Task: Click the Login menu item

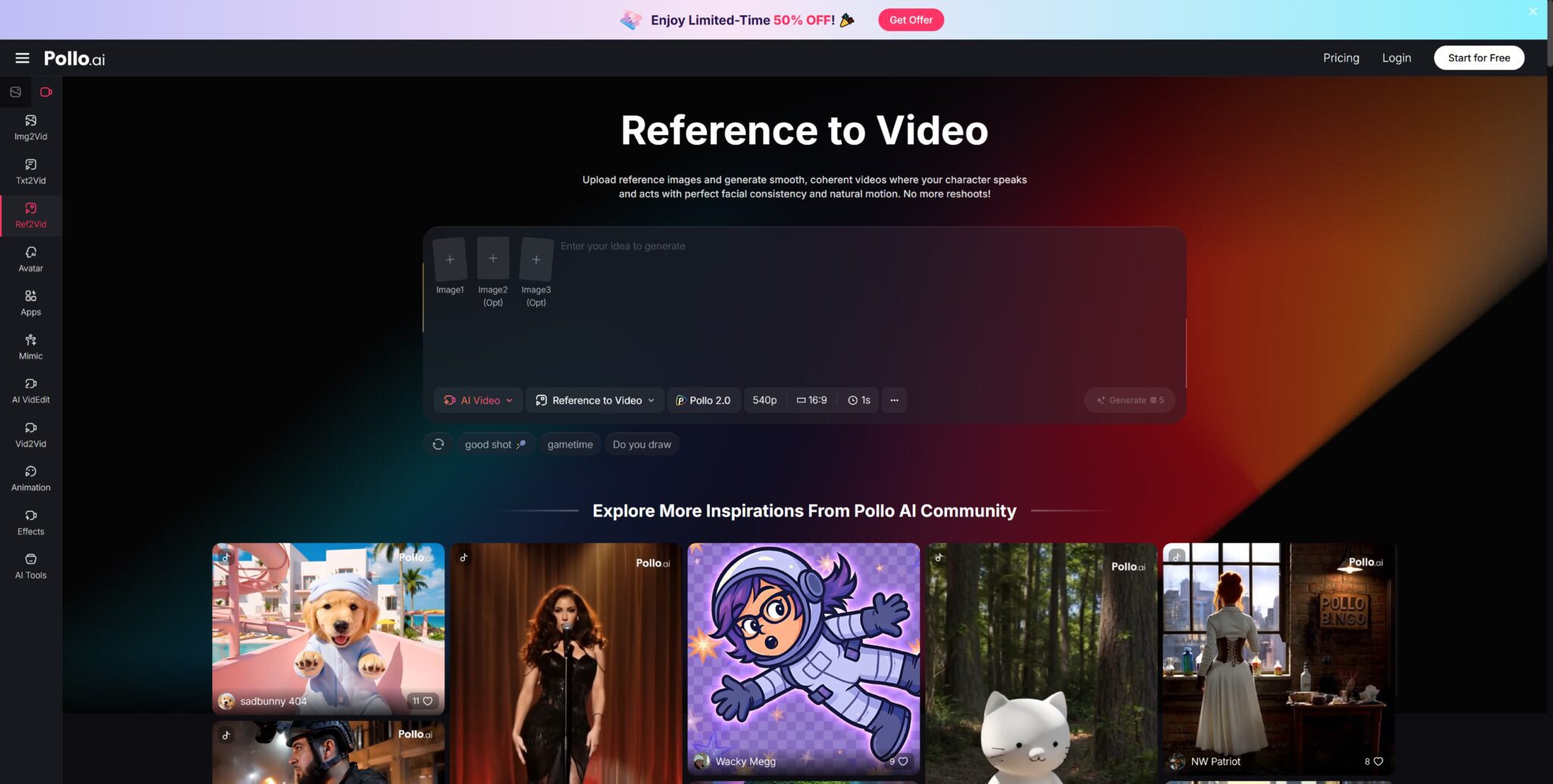Action: (x=1396, y=58)
